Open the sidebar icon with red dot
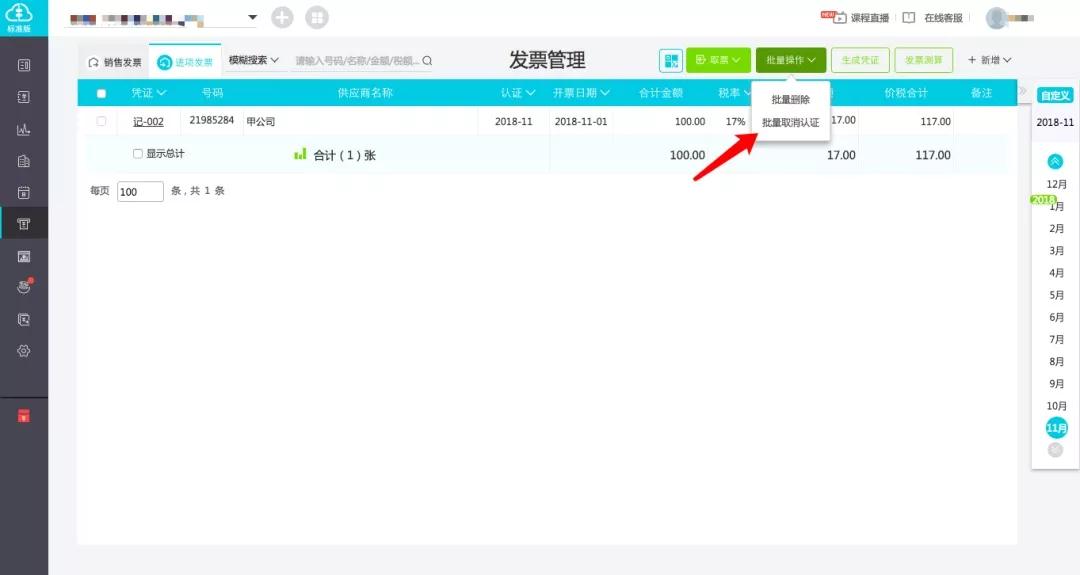Image resolution: width=1080 pixels, height=575 pixels. point(24,286)
